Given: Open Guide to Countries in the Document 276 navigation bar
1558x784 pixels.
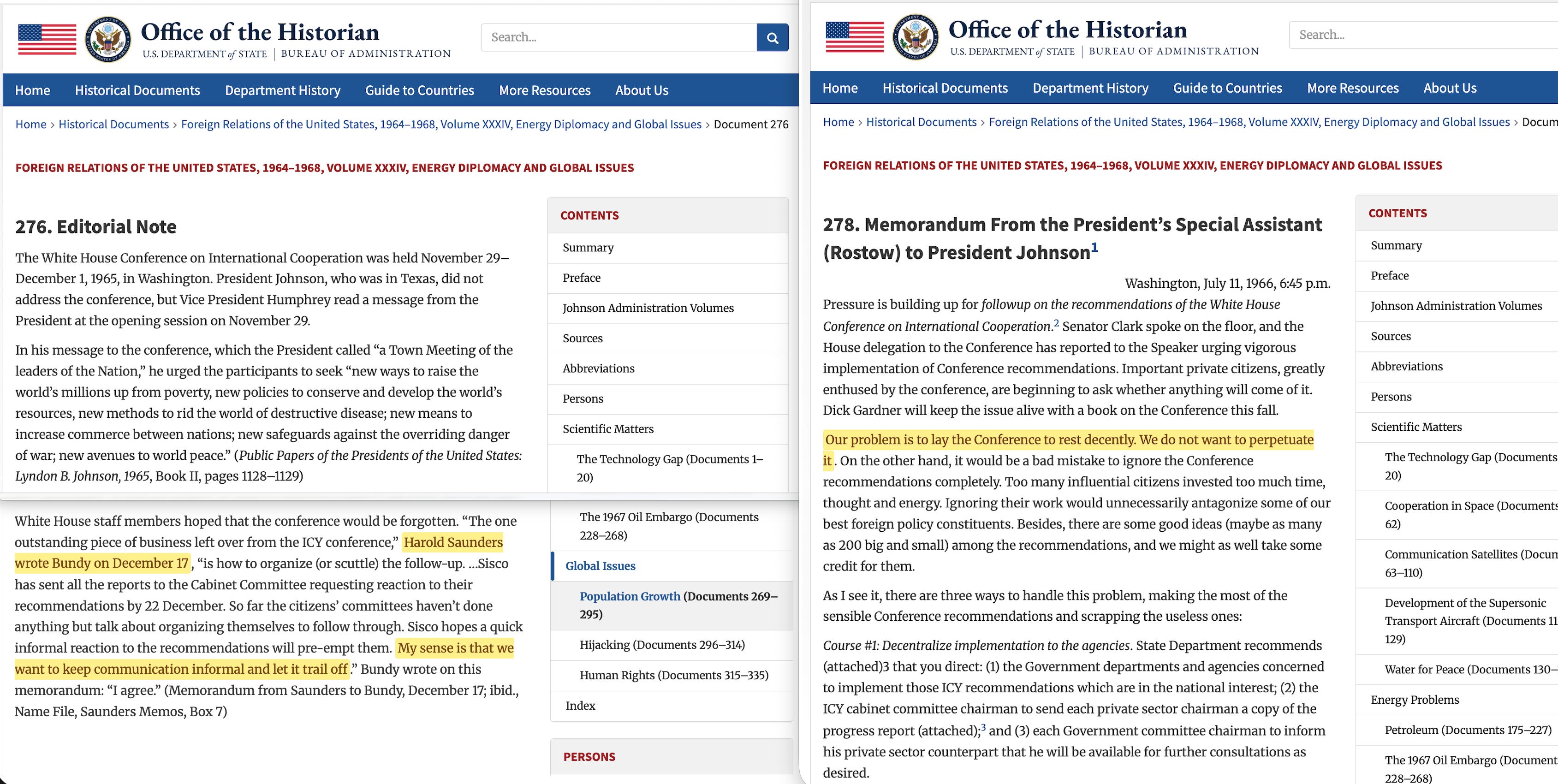Looking at the screenshot, I should (x=420, y=90).
